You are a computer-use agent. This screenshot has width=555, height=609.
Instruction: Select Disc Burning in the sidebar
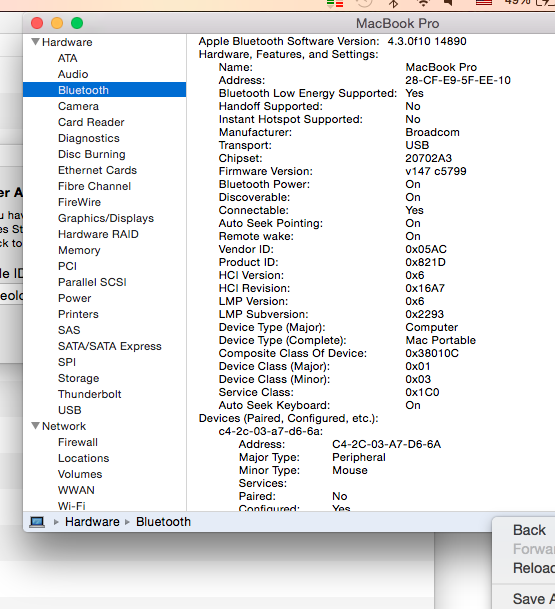pos(92,154)
